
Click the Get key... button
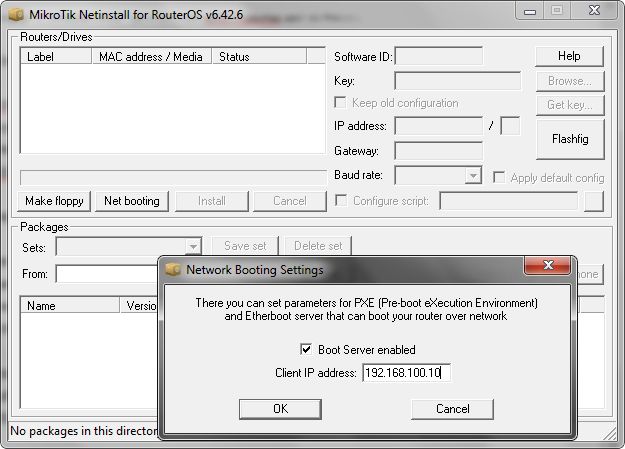pyautogui.click(x=570, y=105)
